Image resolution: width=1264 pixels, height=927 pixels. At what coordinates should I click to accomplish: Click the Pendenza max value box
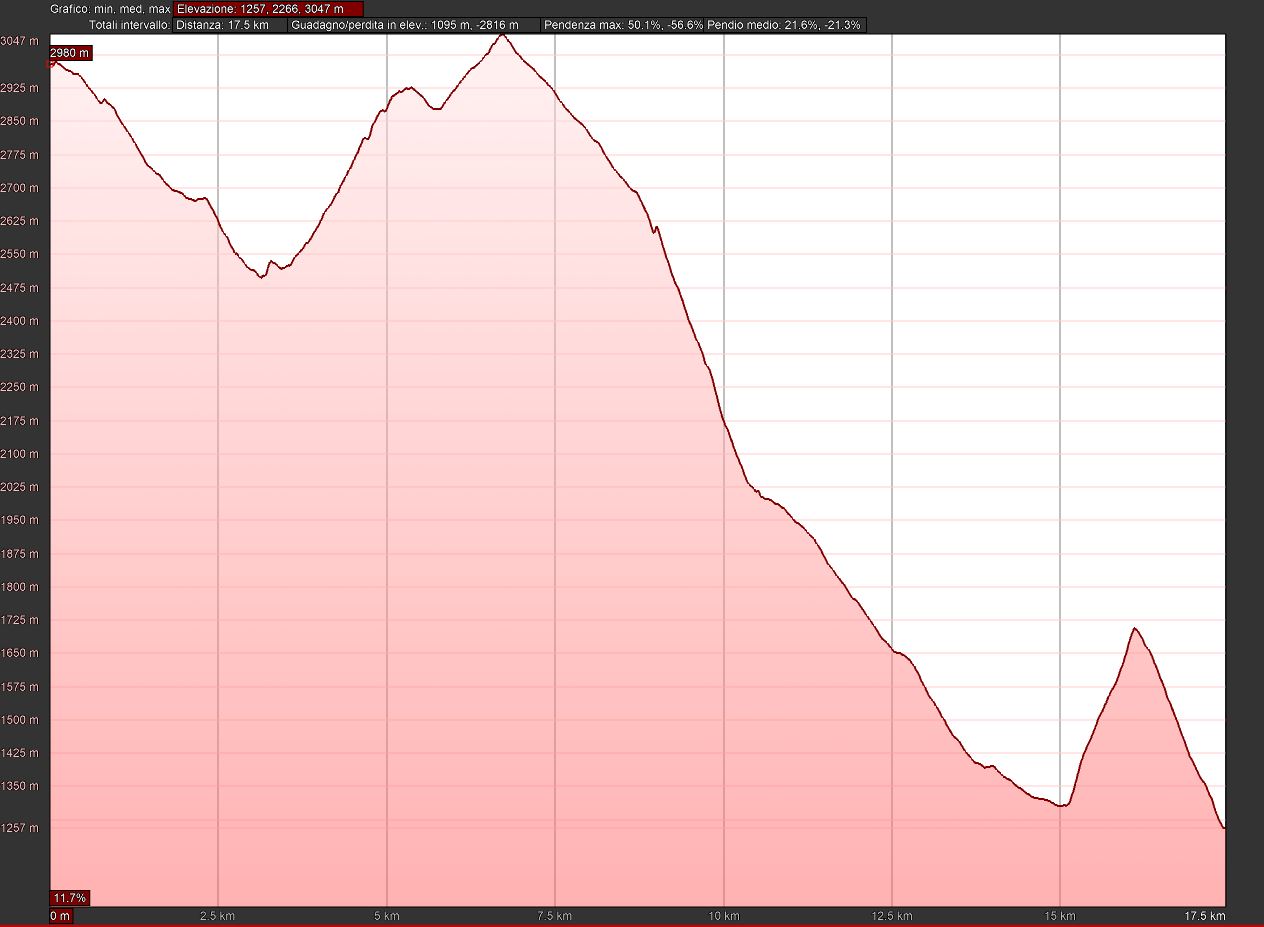(624, 25)
